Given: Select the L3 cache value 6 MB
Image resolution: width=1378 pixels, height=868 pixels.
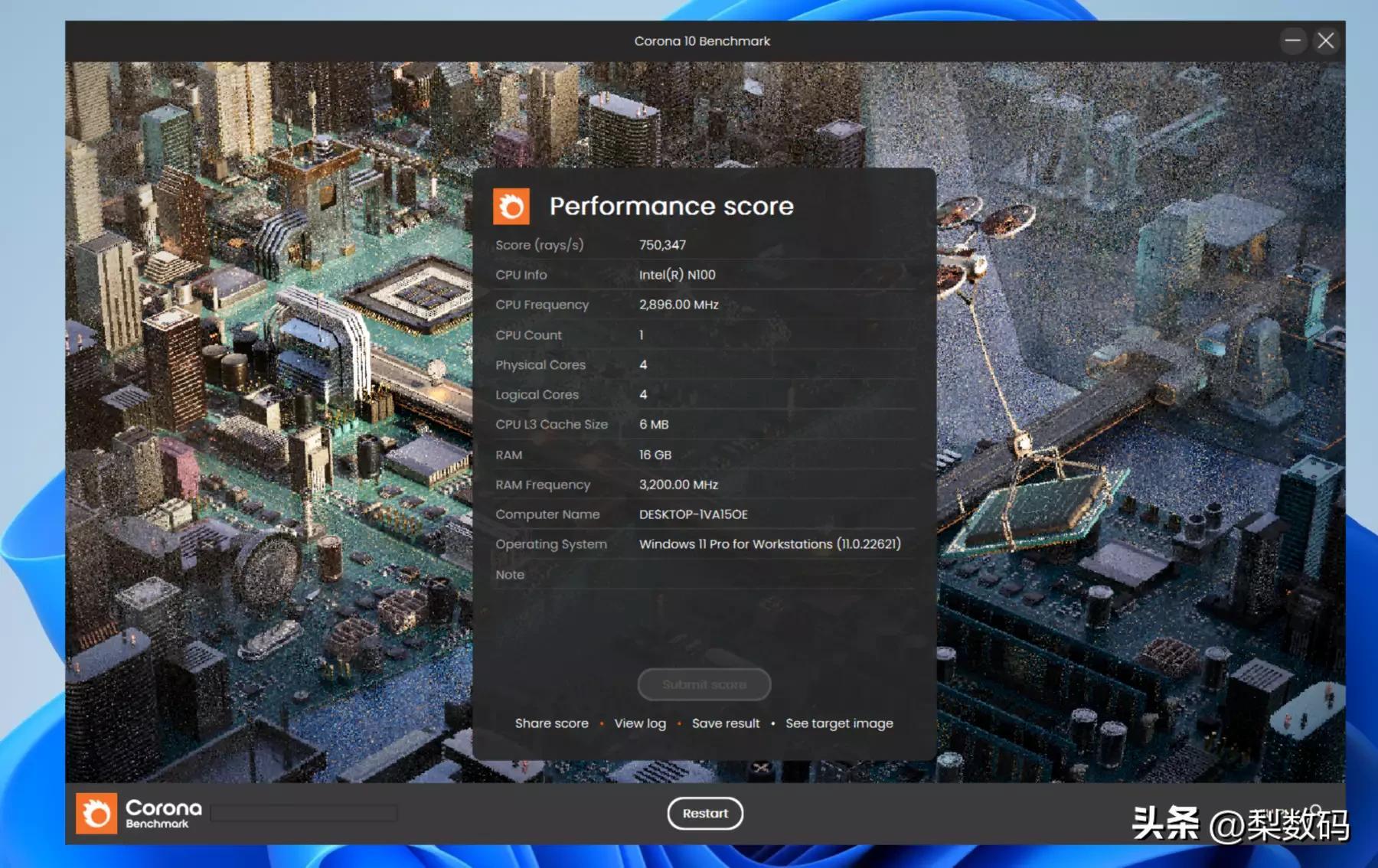Looking at the screenshot, I should pos(654,424).
